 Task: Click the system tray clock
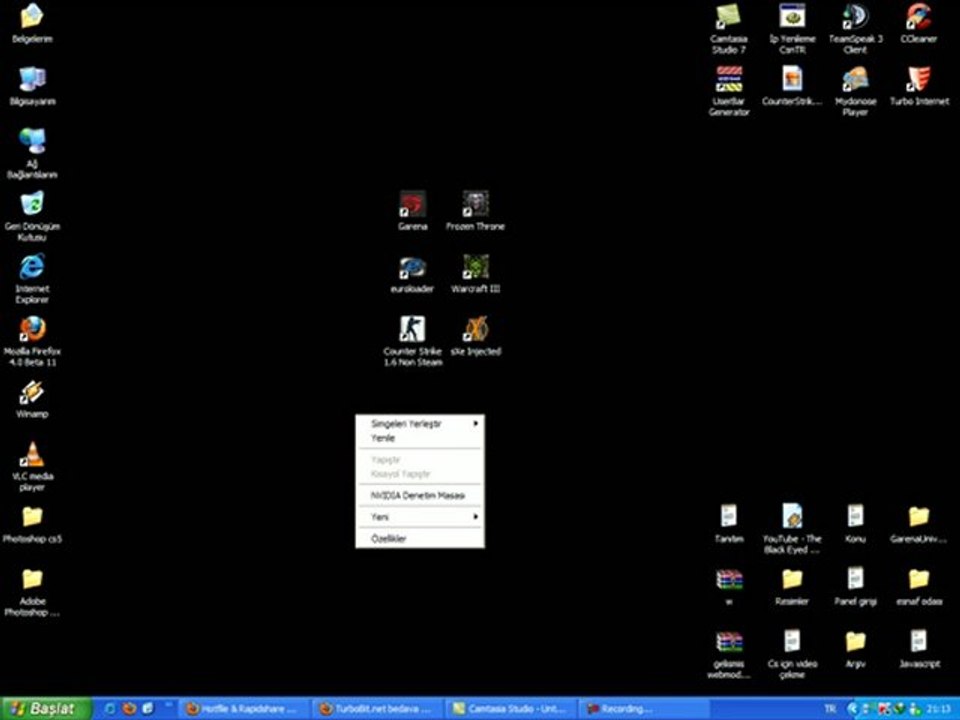[939, 709]
